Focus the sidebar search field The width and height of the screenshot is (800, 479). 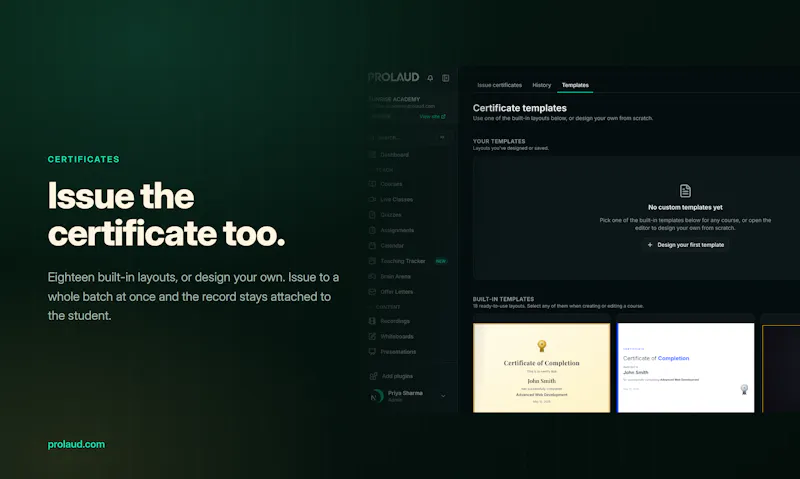point(409,138)
